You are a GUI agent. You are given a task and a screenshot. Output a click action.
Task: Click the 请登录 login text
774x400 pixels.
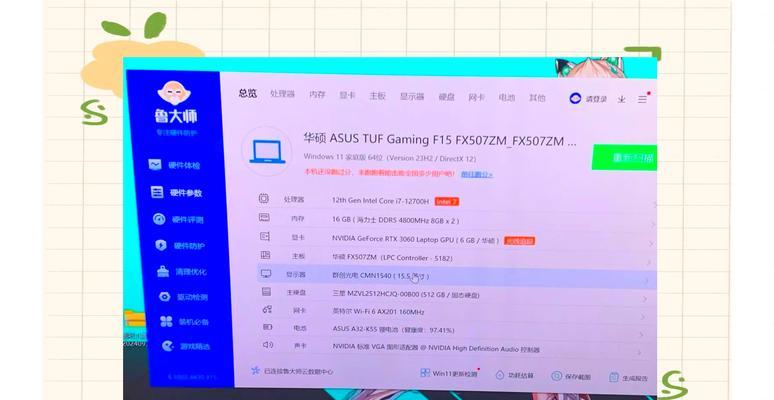(x=597, y=99)
